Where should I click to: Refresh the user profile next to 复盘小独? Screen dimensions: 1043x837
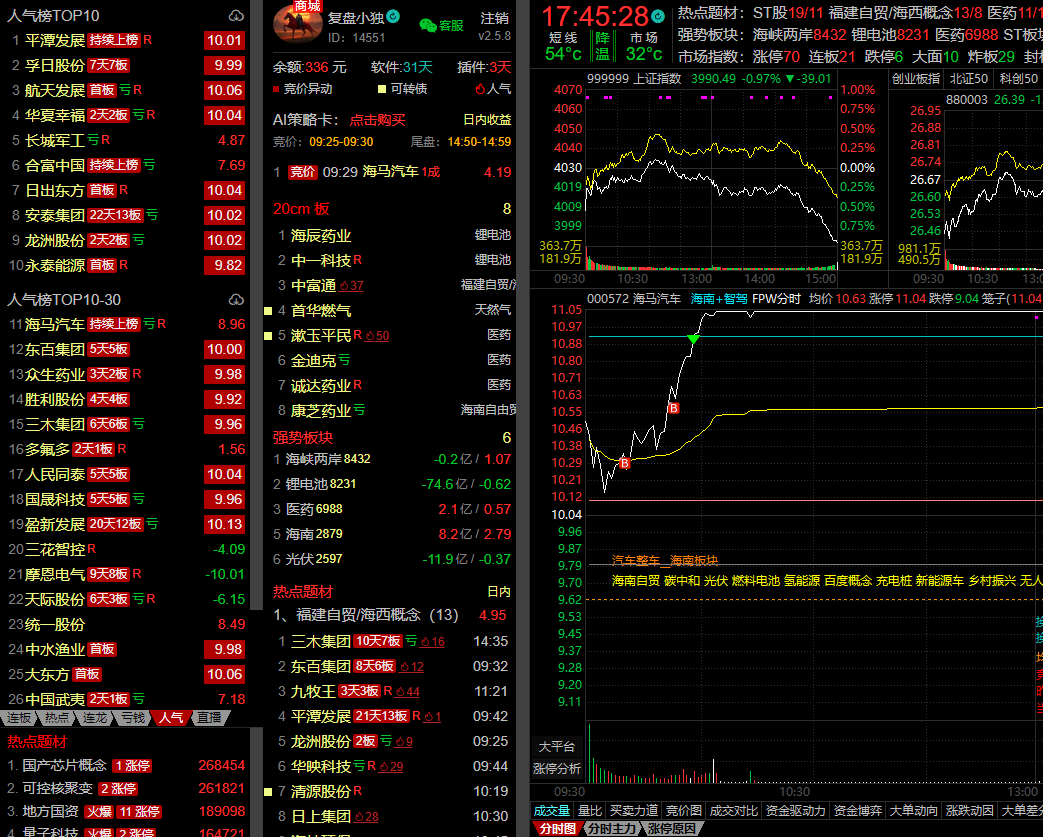click(393, 17)
